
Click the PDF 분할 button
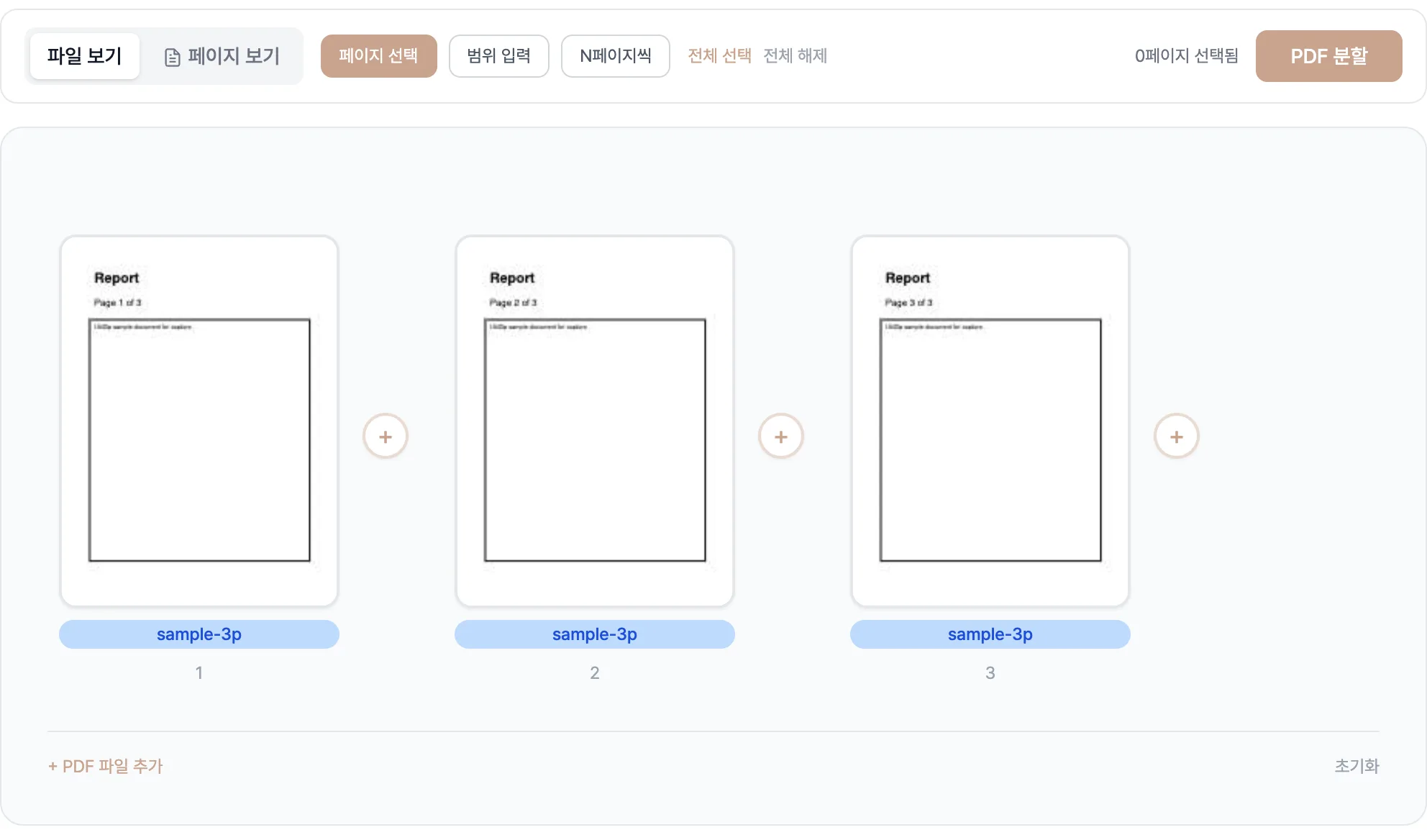pyautogui.click(x=1329, y=56)
